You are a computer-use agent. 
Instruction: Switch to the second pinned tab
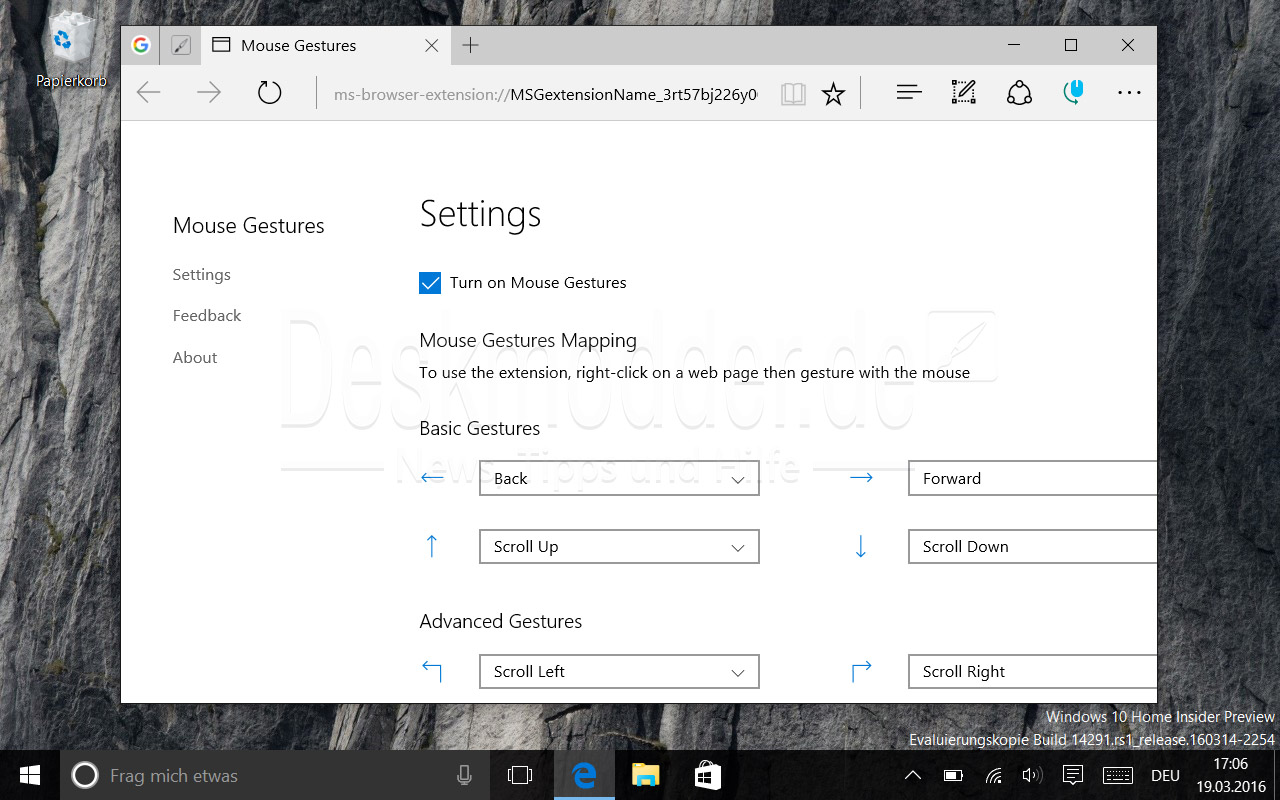[x=180, y=45]
